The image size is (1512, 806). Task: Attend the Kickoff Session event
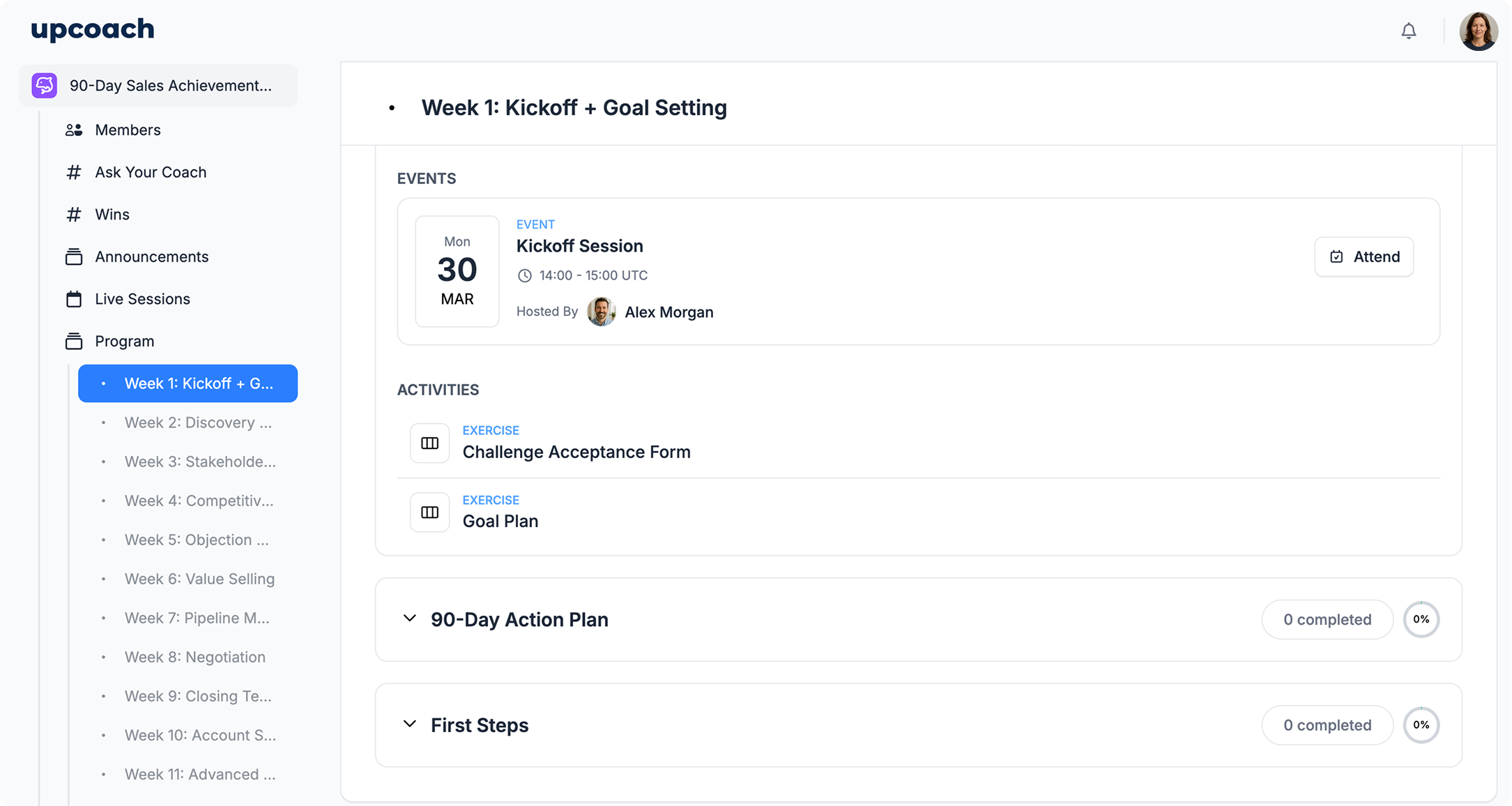click(1364, 257)
